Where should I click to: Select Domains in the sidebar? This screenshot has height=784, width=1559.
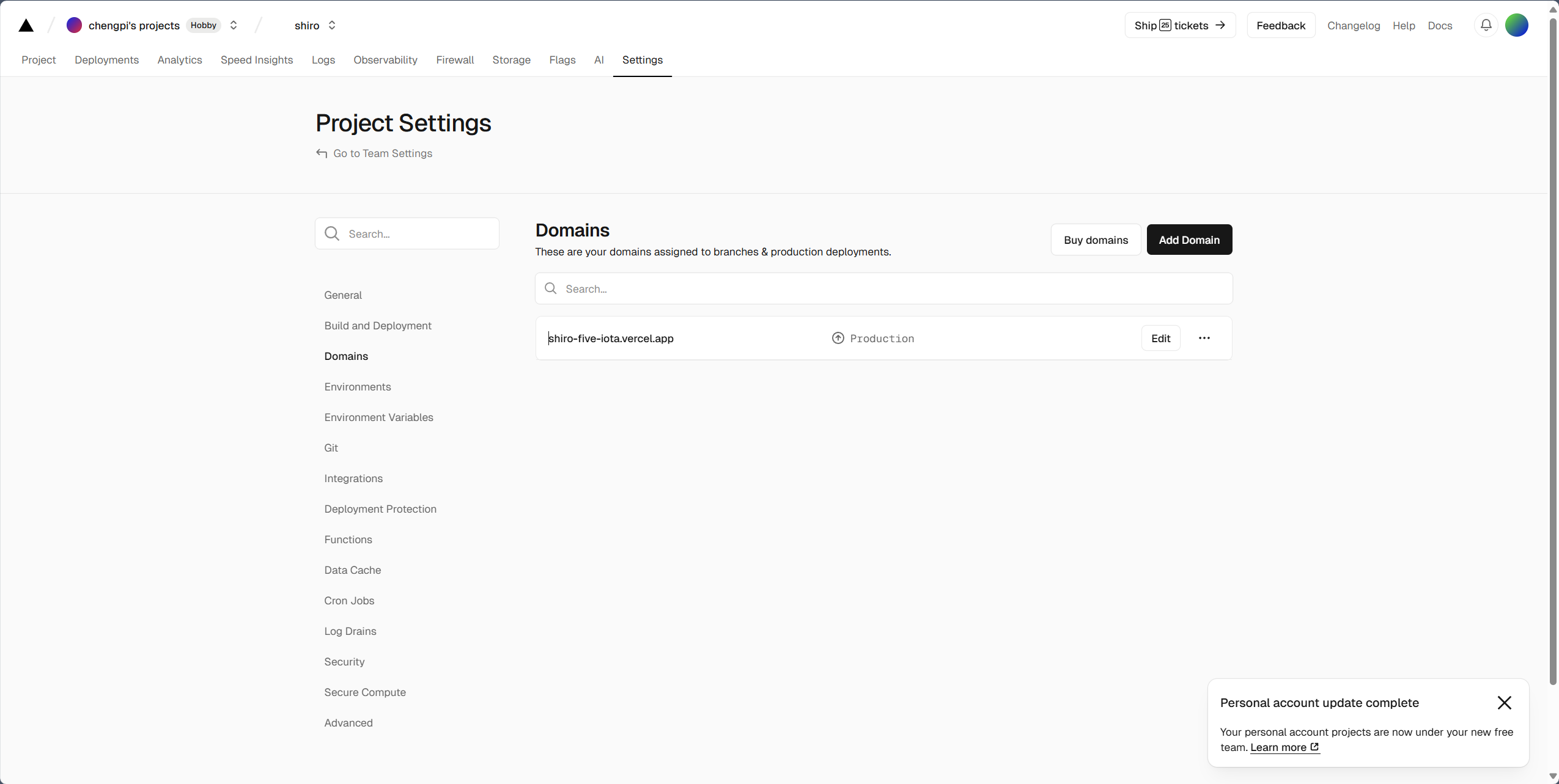[346, 356]
